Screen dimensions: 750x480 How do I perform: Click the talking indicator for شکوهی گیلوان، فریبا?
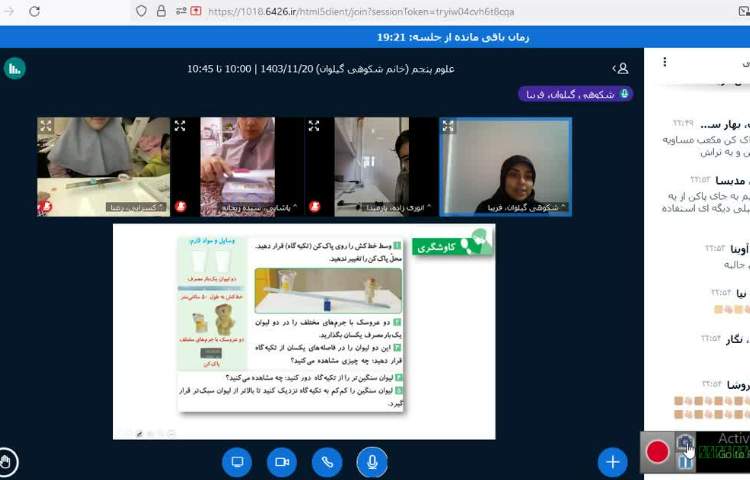tap(575, 94)
